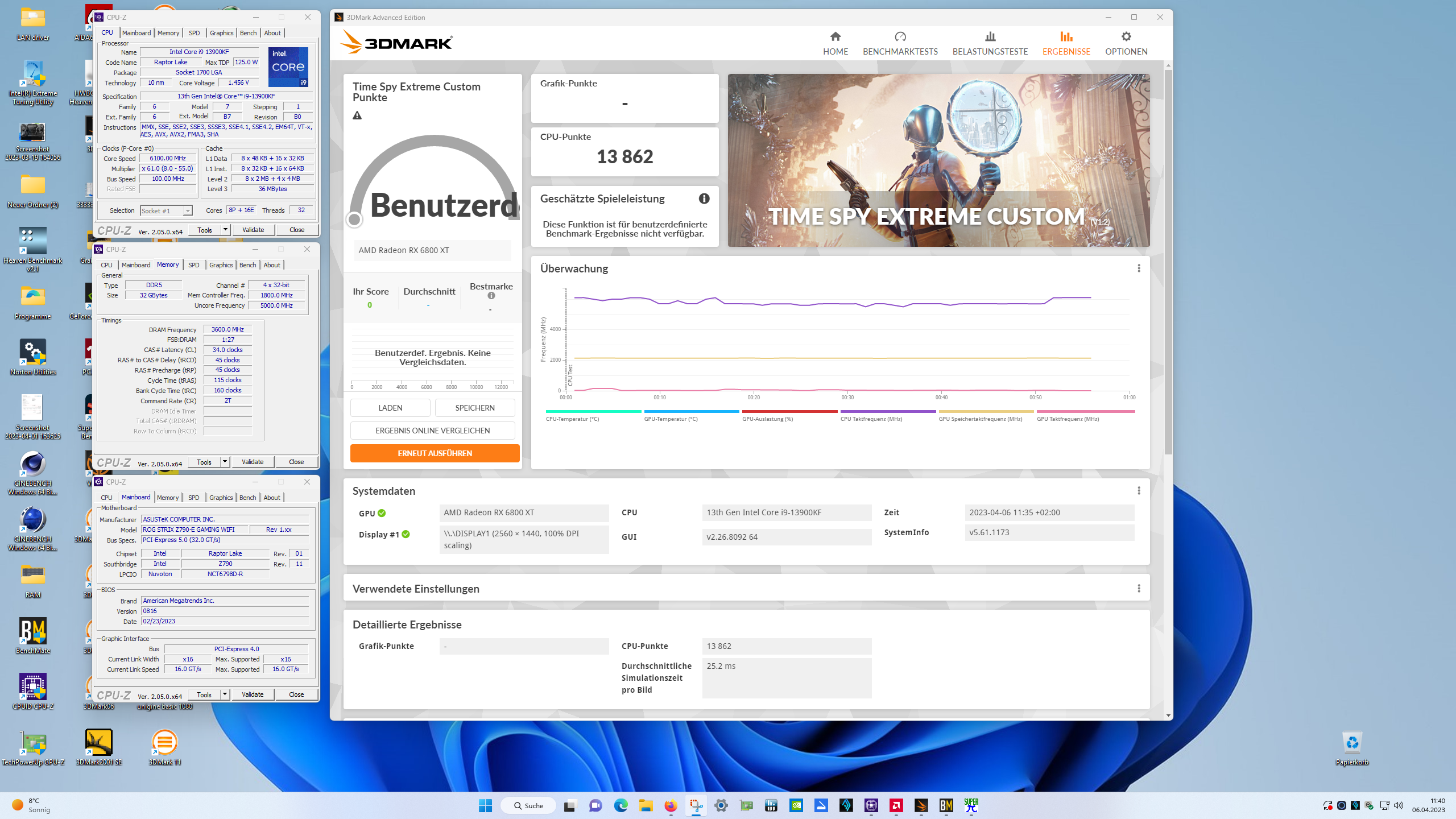Click the green check next to GPU

point(382,513)
